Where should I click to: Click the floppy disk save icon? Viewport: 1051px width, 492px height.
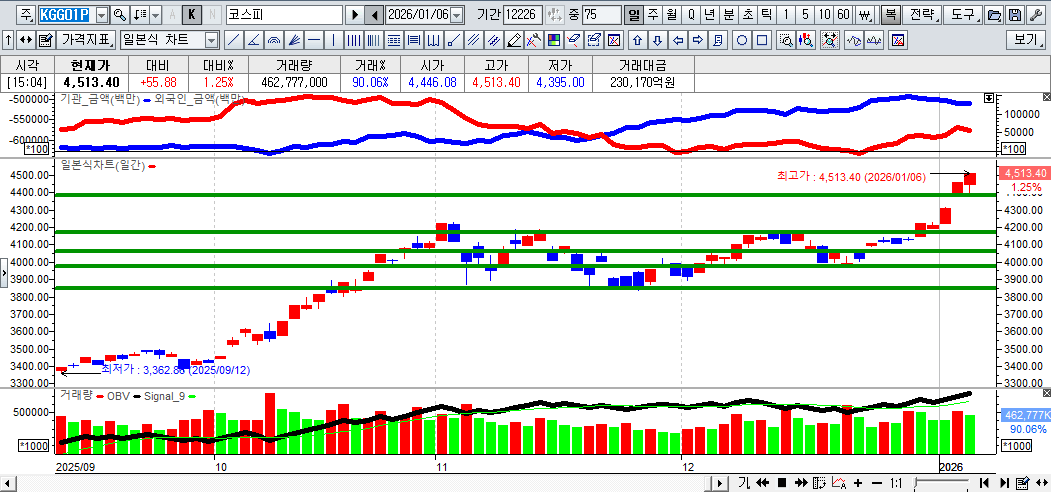click(x=1014, y=15)
